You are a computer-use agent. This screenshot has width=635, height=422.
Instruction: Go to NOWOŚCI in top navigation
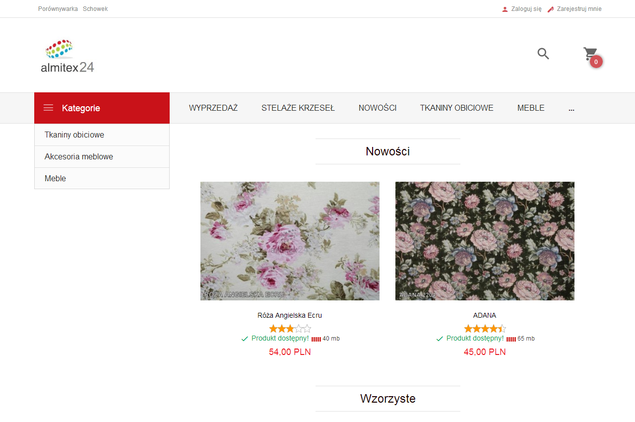377,108
